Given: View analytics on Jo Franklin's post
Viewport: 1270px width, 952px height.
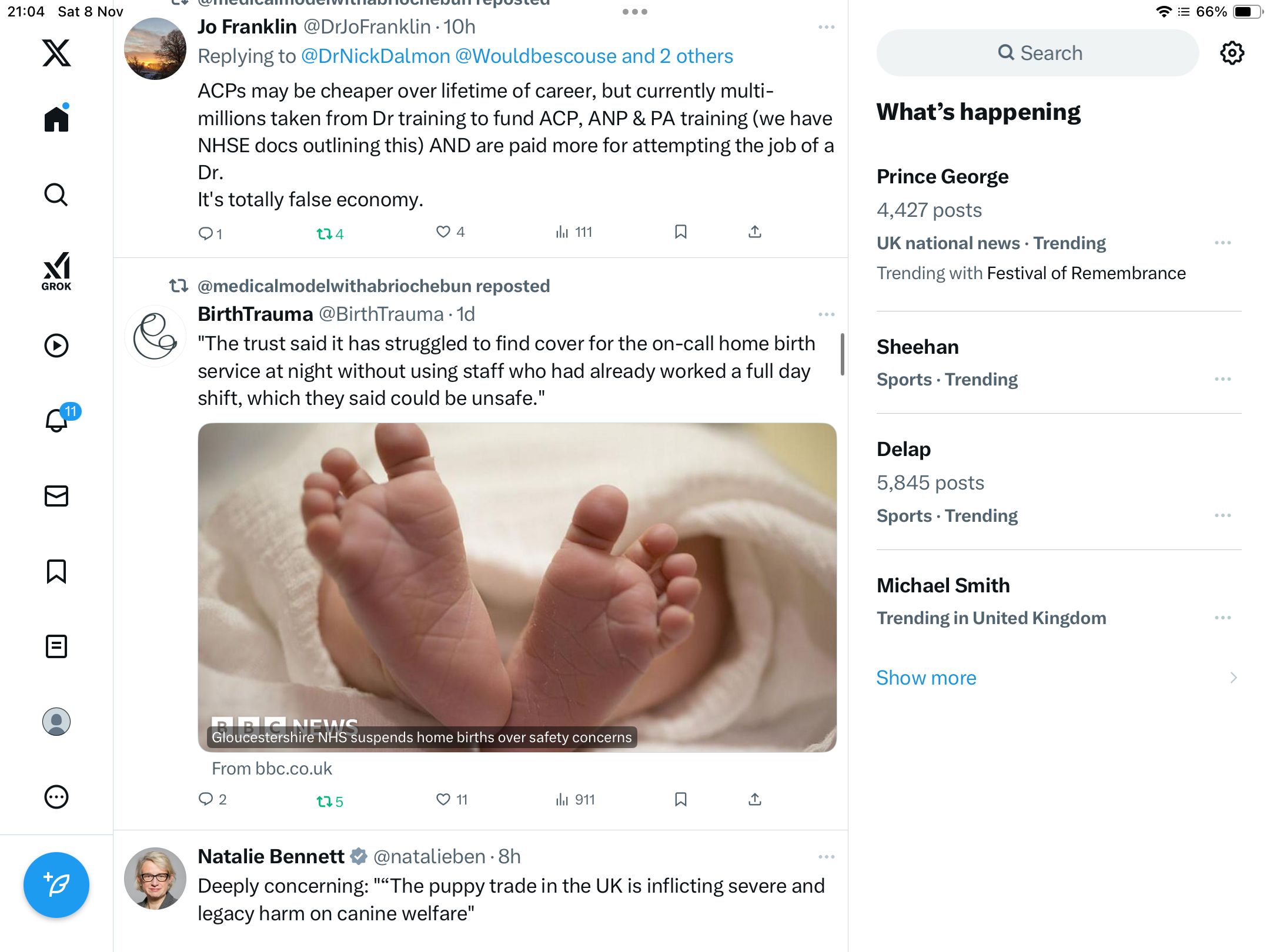Looking at the screenshot, I should tap(574, 232).
